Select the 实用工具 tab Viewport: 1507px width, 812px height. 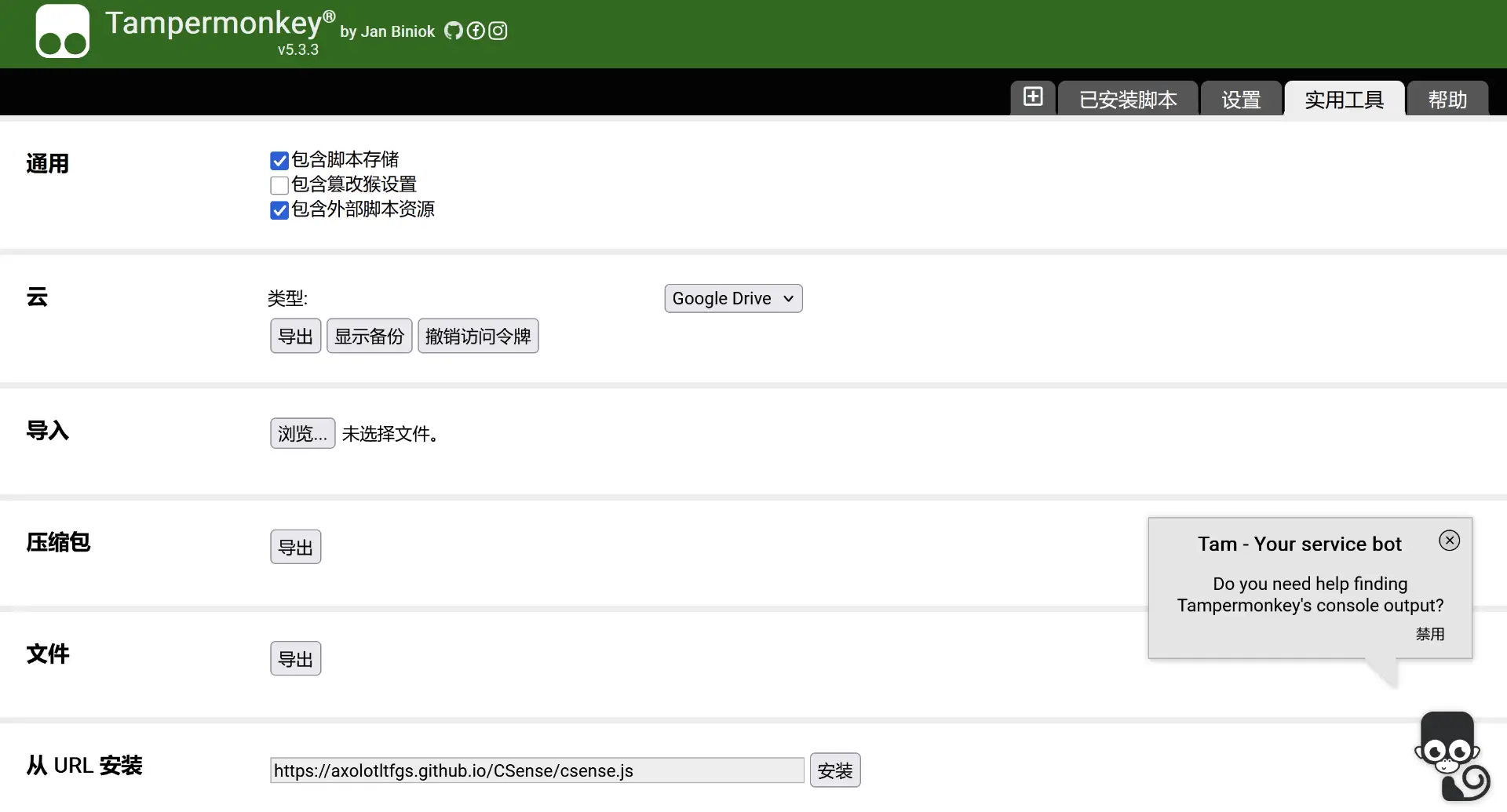click(1344, 99)
